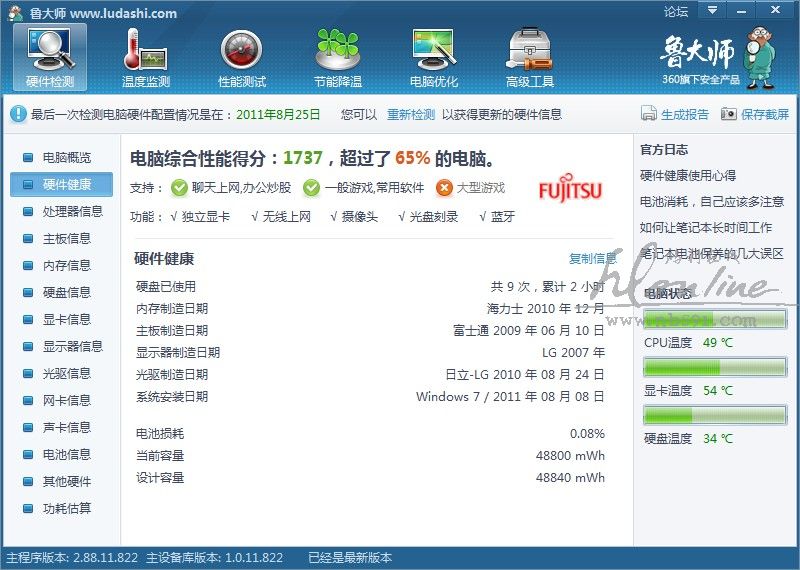Viewport: 800px width, 570px height.
Task: Click the 重新检测 re-detect link
Action: pyautogui.click(x=411, y=114)
